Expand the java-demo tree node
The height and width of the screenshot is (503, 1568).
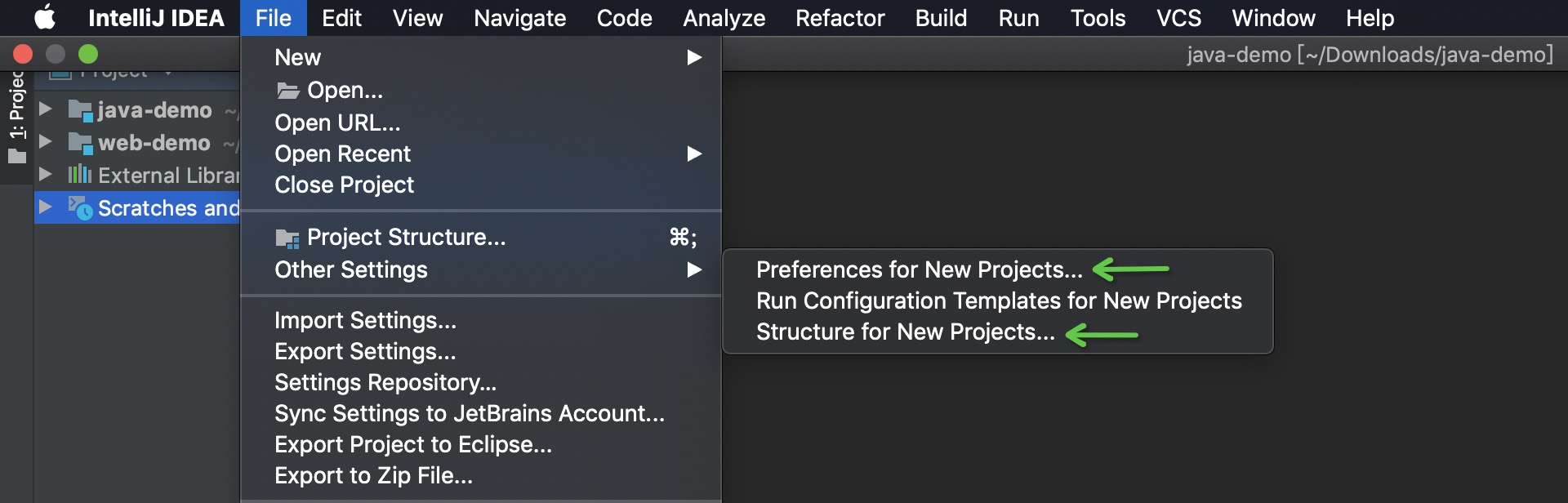(x=46, y=109)
